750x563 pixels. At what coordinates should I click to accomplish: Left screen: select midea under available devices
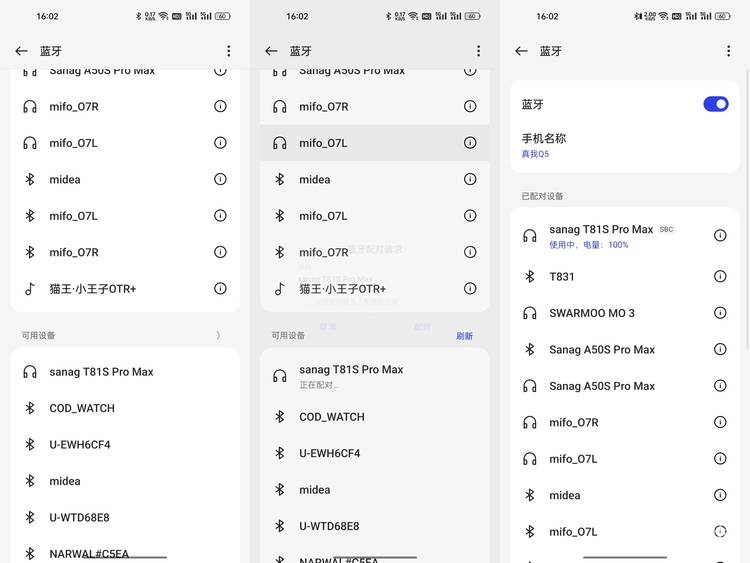[x=125, y=481]
